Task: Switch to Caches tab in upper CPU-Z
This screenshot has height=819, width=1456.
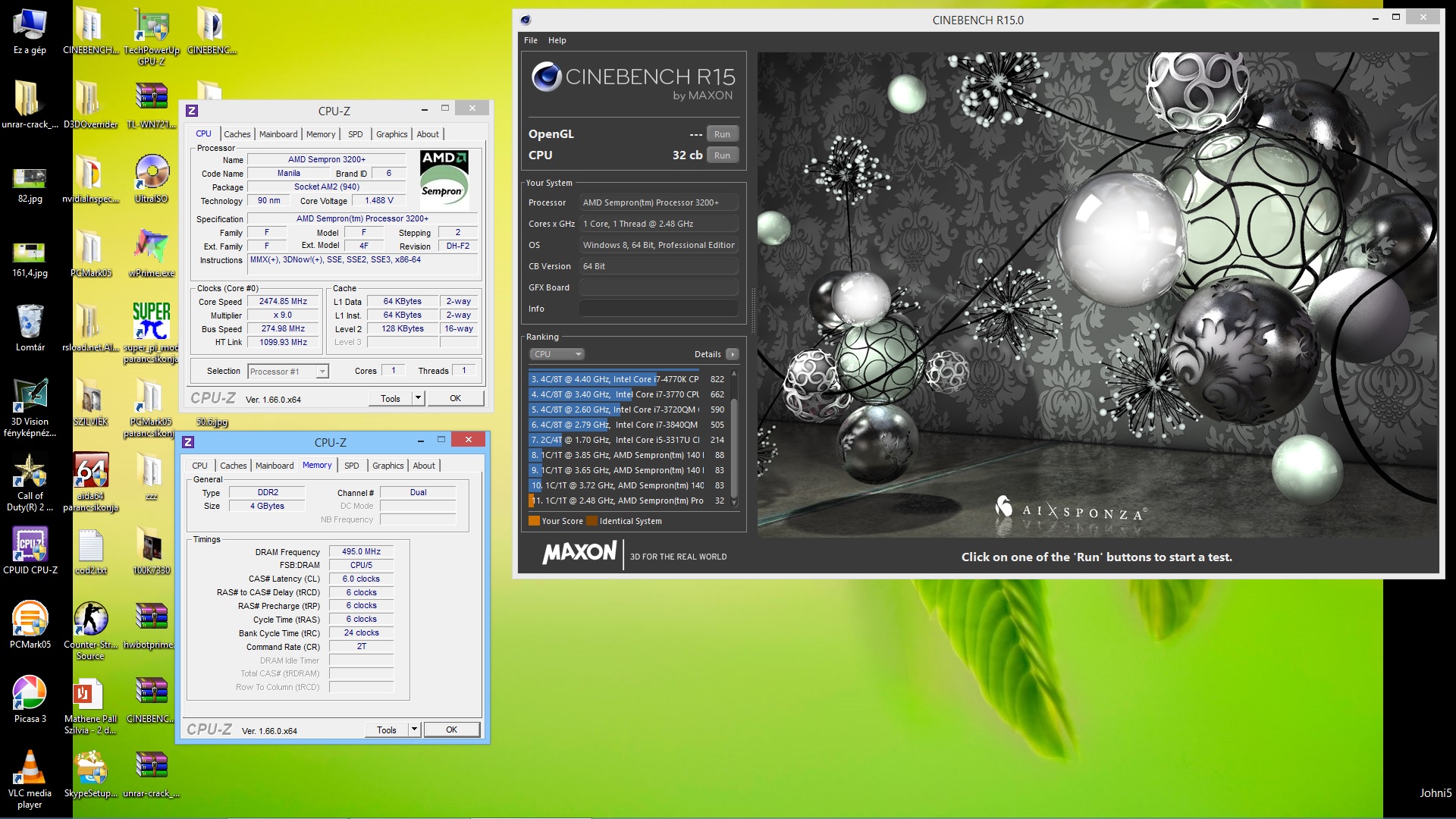Action: 237,134
